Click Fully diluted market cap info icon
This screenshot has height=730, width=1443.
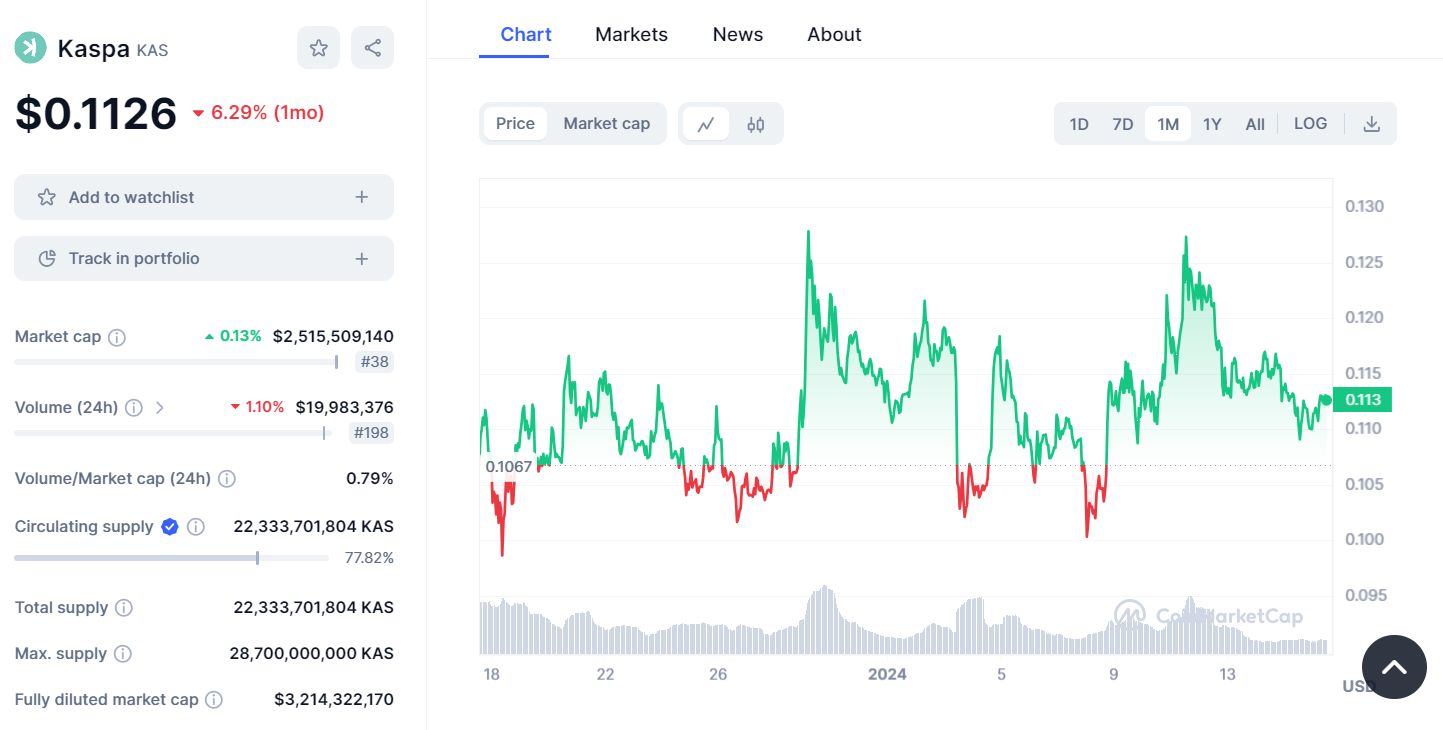click(x=214, y=700)
